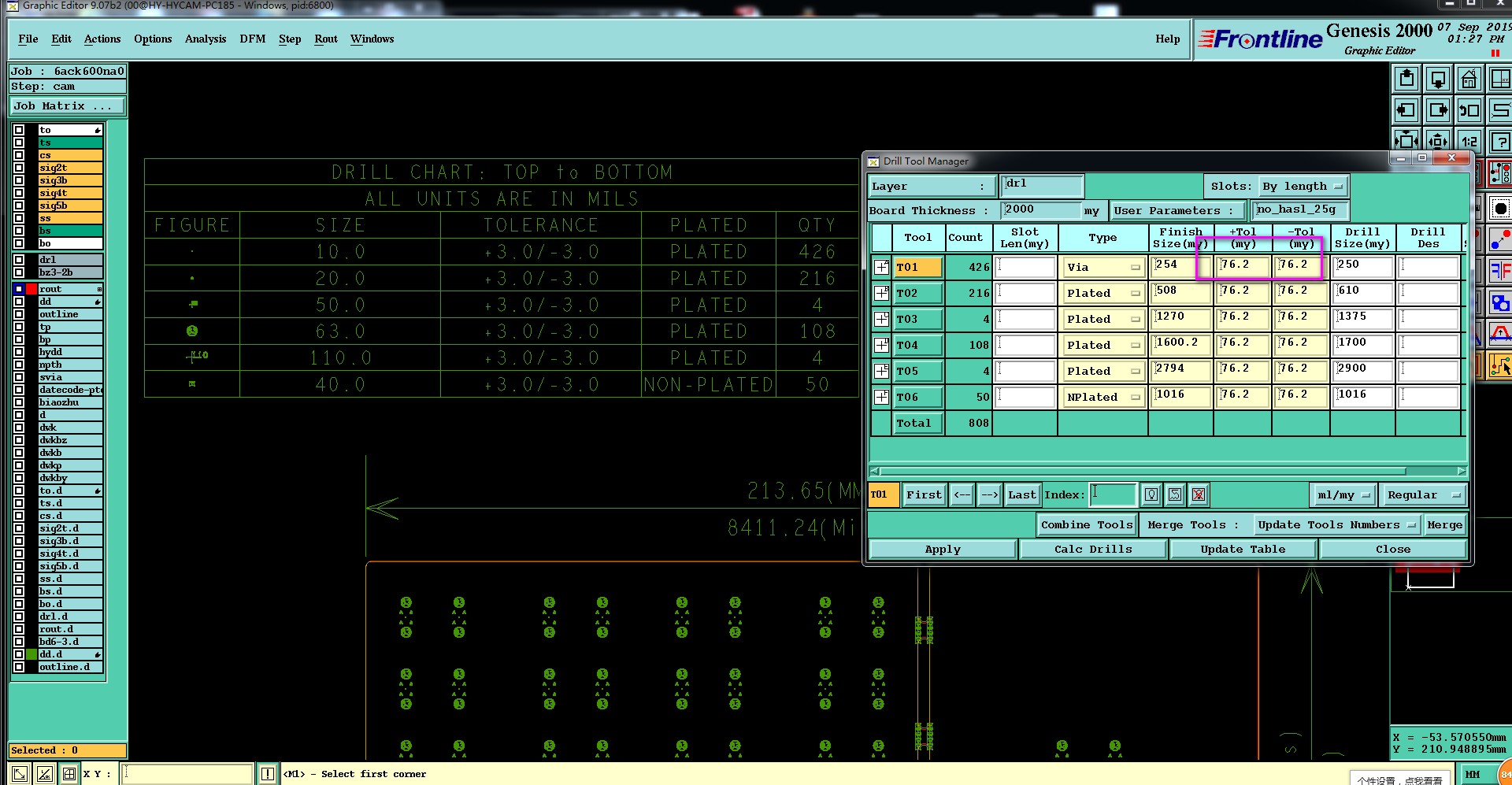Click the 1:2 zoom scale icon
1512x785 pixels.
pyautogui.click(x=1469, y=141)
